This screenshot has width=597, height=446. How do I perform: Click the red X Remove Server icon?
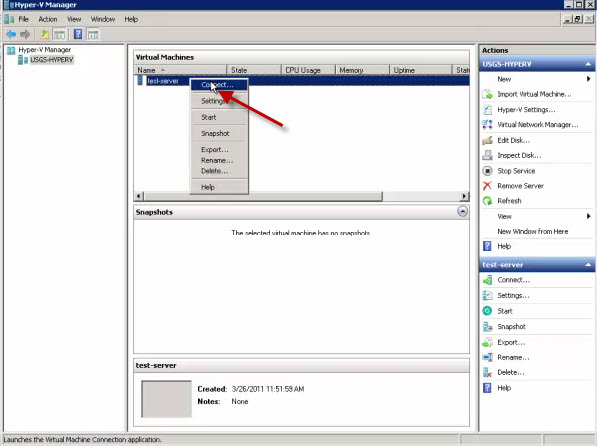click(x=487, y=186)
